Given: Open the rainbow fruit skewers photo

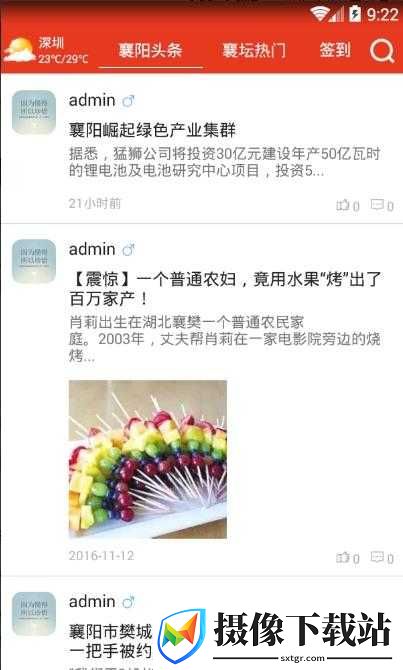Looking at the screenshot, I should click(148, 459).
